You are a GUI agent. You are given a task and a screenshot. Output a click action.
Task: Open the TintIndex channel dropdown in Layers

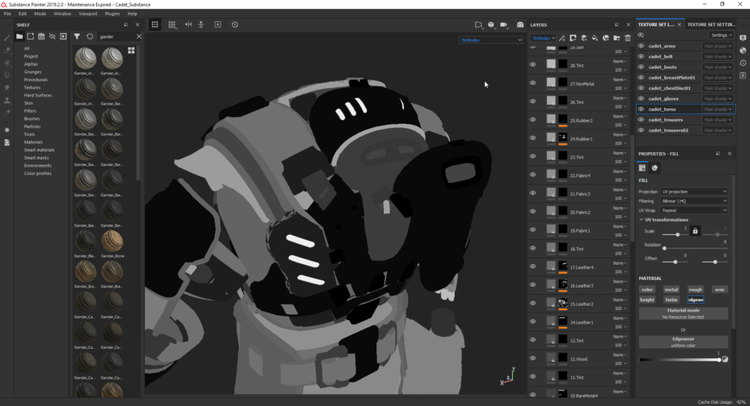pyautogui.click(x=543, y=38)
